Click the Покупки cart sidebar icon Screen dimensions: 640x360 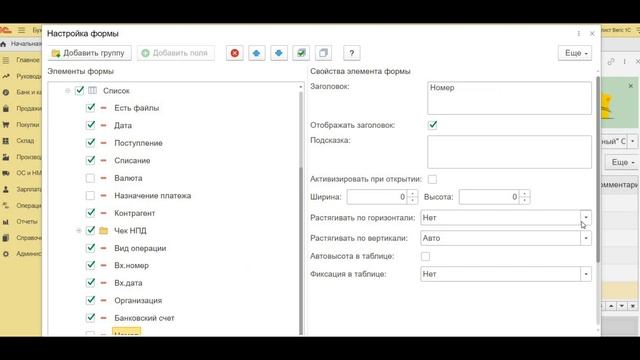pos(6,125)
